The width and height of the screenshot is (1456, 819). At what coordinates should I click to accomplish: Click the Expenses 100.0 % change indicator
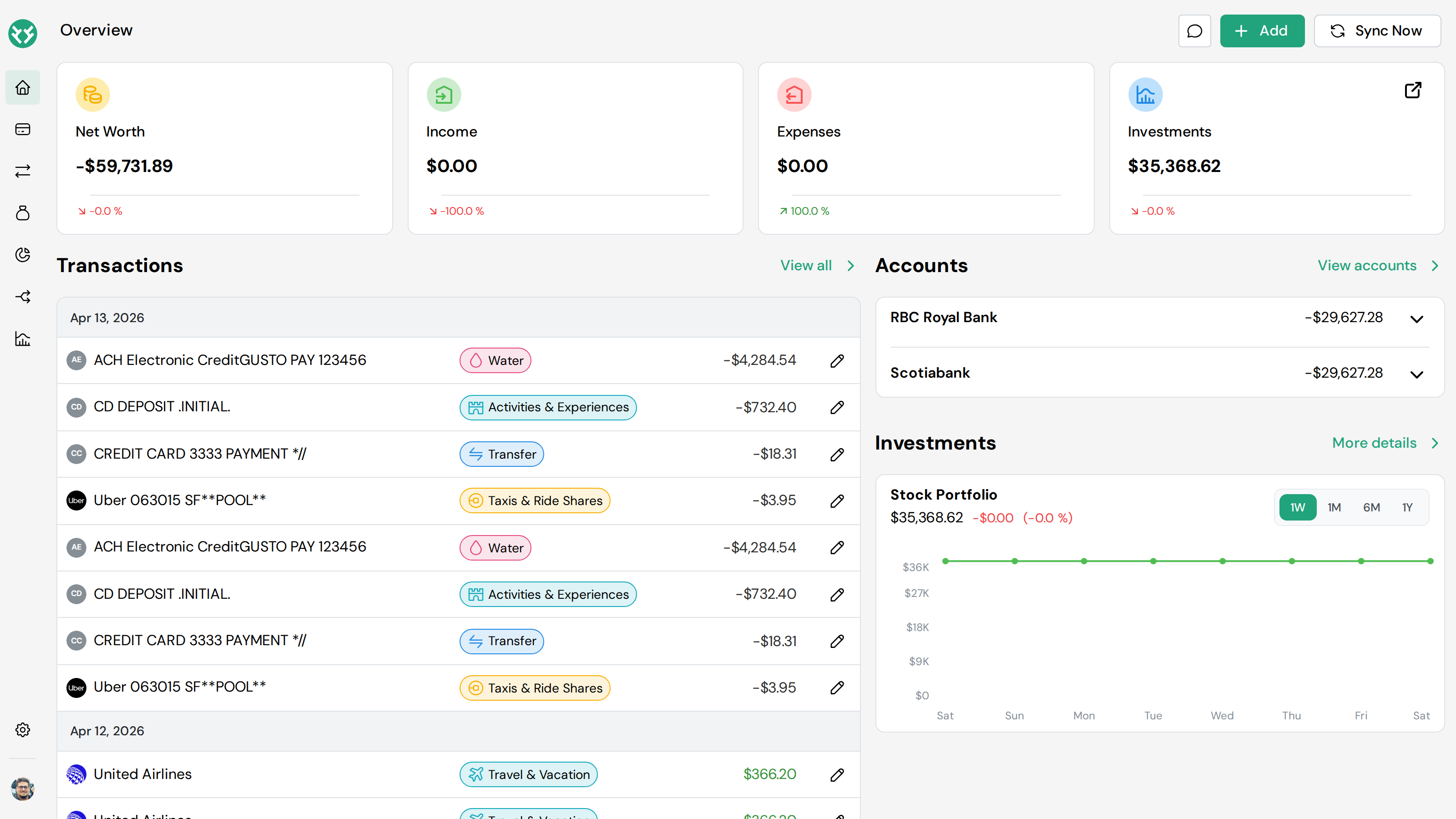[804, 212]
